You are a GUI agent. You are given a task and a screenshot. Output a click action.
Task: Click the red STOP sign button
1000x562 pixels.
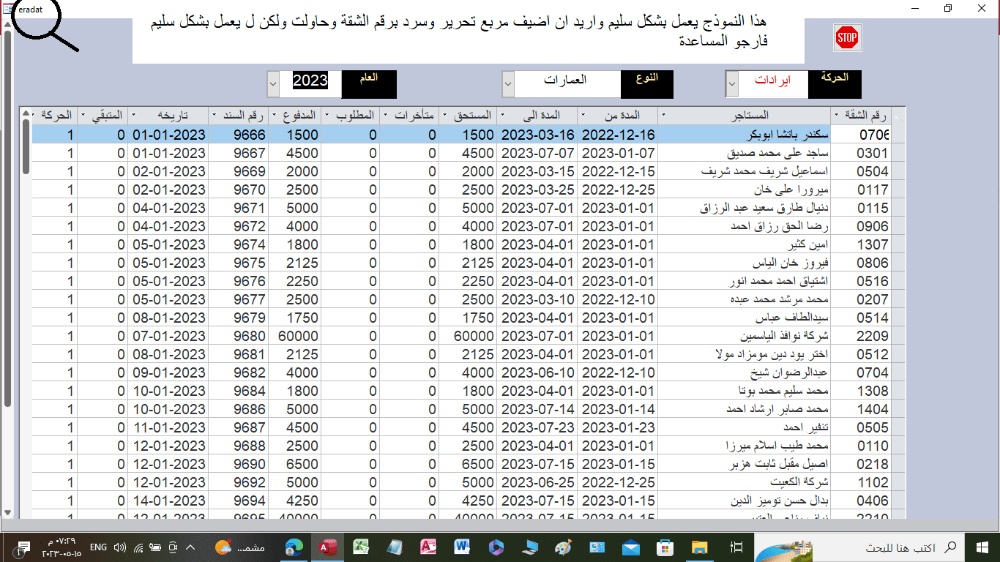click(847, 38)
